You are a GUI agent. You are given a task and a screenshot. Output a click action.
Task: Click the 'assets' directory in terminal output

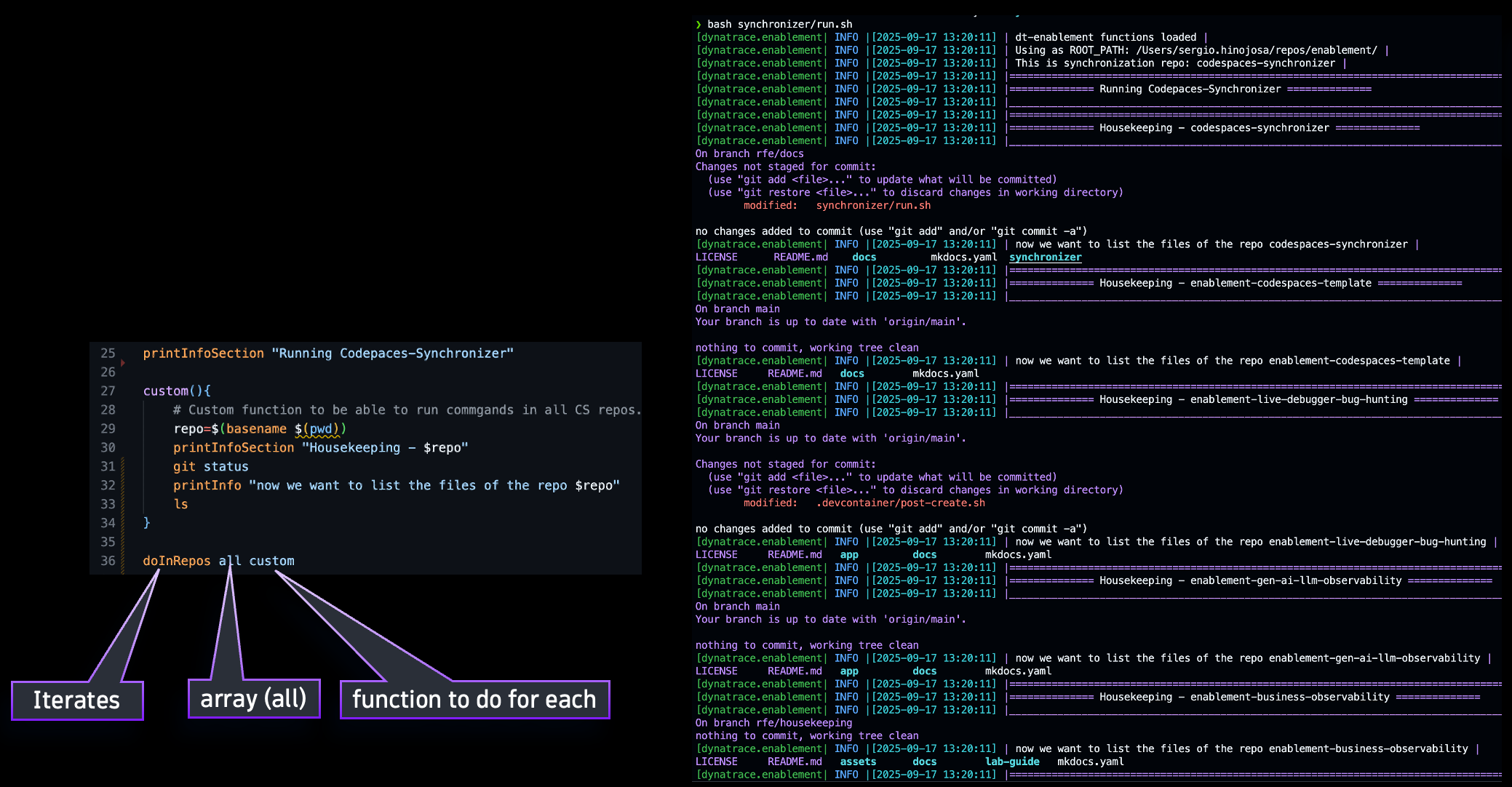click(x=858, y=762)
